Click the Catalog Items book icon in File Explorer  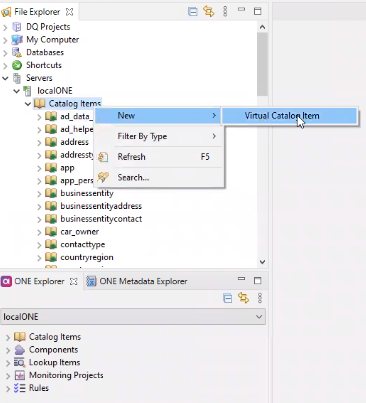click(39, 104)
